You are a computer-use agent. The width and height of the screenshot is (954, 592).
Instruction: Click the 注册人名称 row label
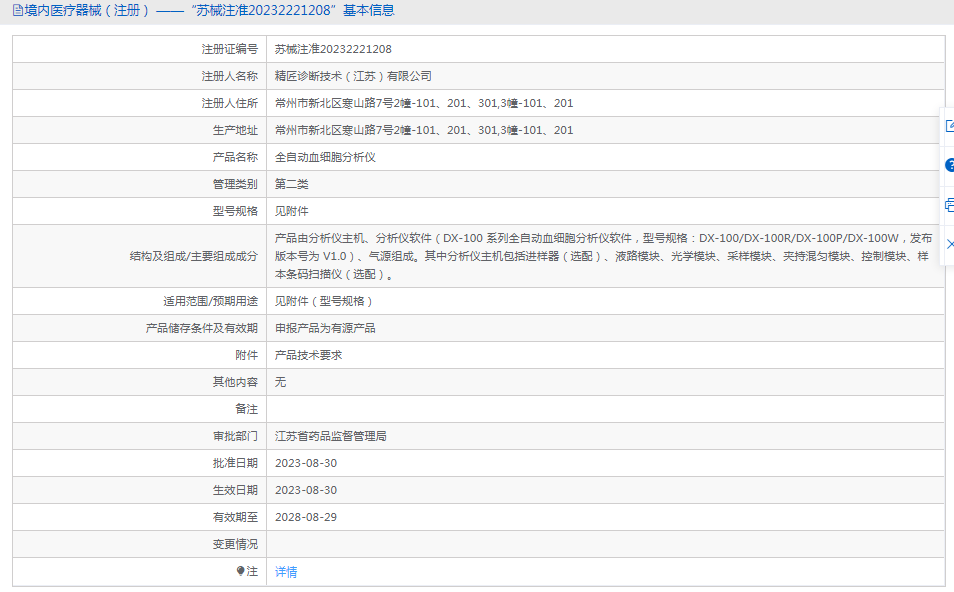pyautogui.click(x=229, y=76)
